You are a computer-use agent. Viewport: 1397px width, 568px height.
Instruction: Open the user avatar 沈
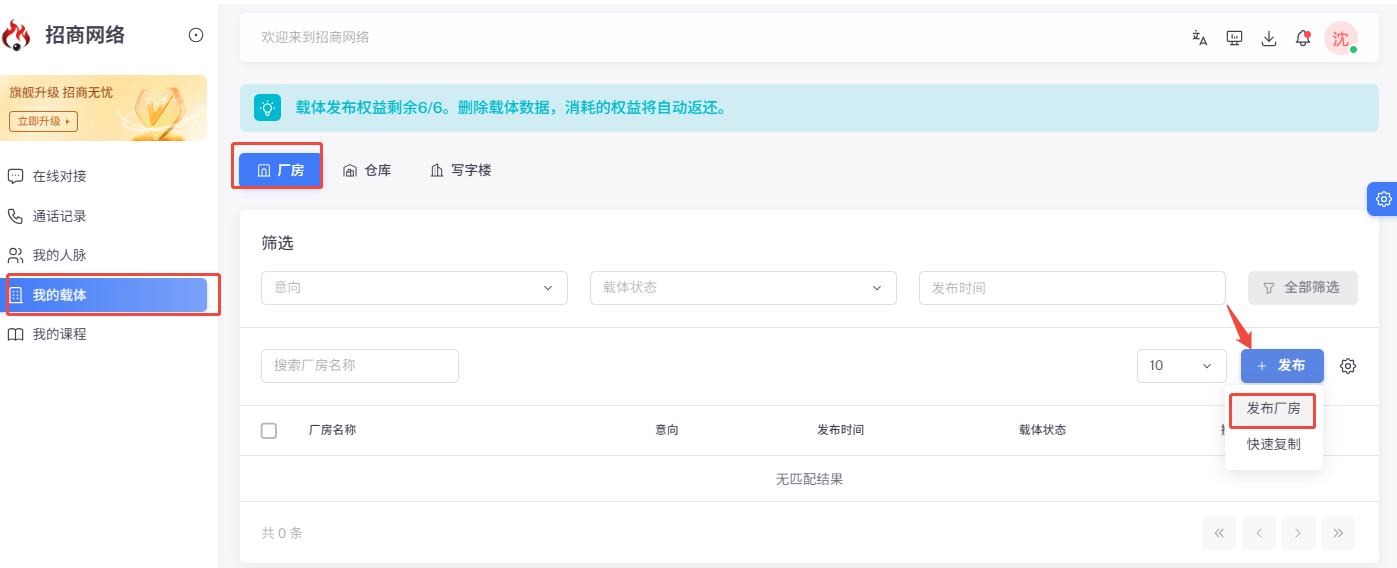[x=1340, y=38]
